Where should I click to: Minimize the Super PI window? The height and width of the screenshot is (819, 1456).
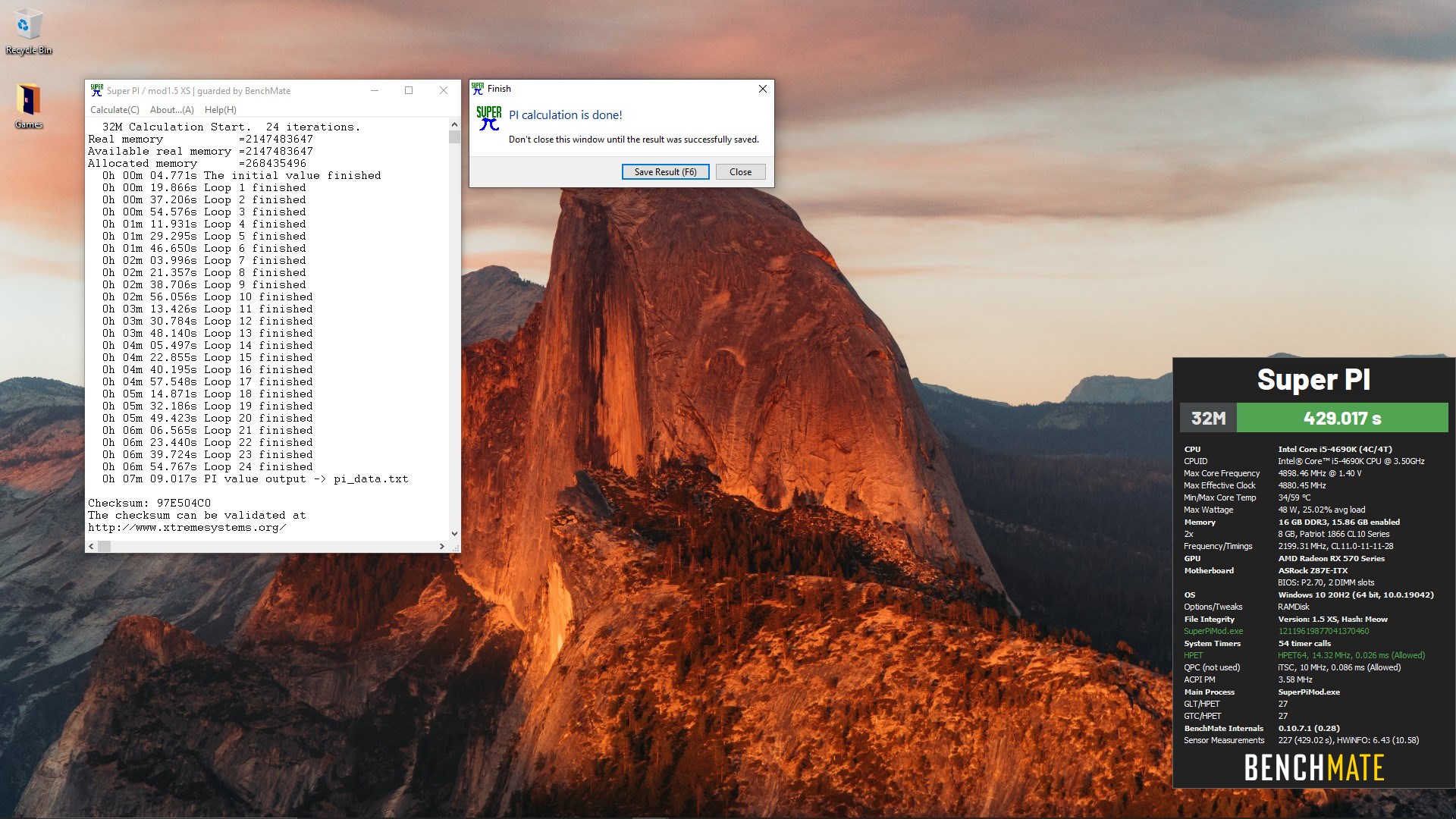(375, 90)
